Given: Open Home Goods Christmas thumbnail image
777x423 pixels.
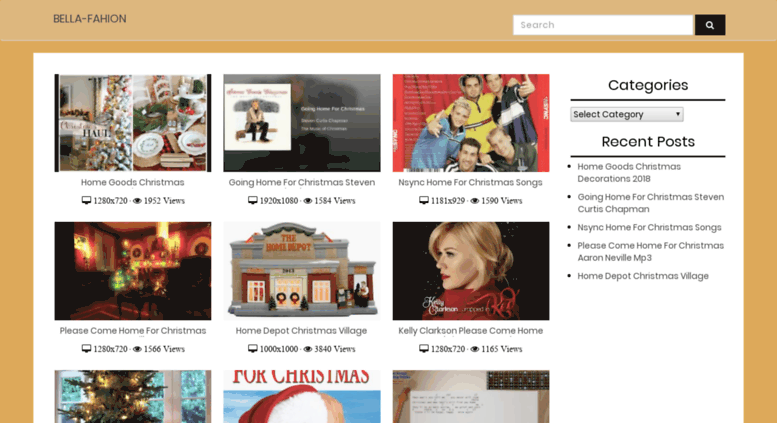Looking at the screenshot, I should (x=133, y=123).
